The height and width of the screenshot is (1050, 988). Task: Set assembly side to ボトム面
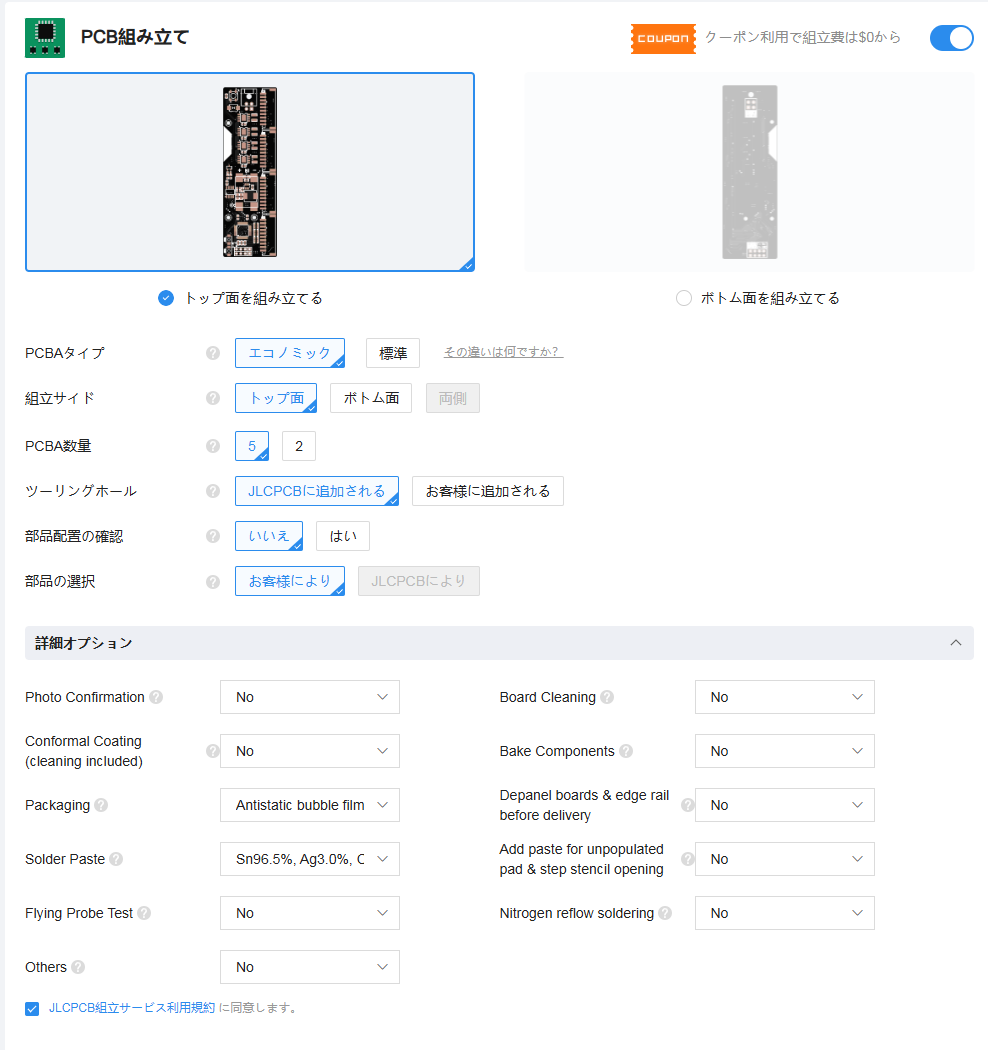(371, 398)
